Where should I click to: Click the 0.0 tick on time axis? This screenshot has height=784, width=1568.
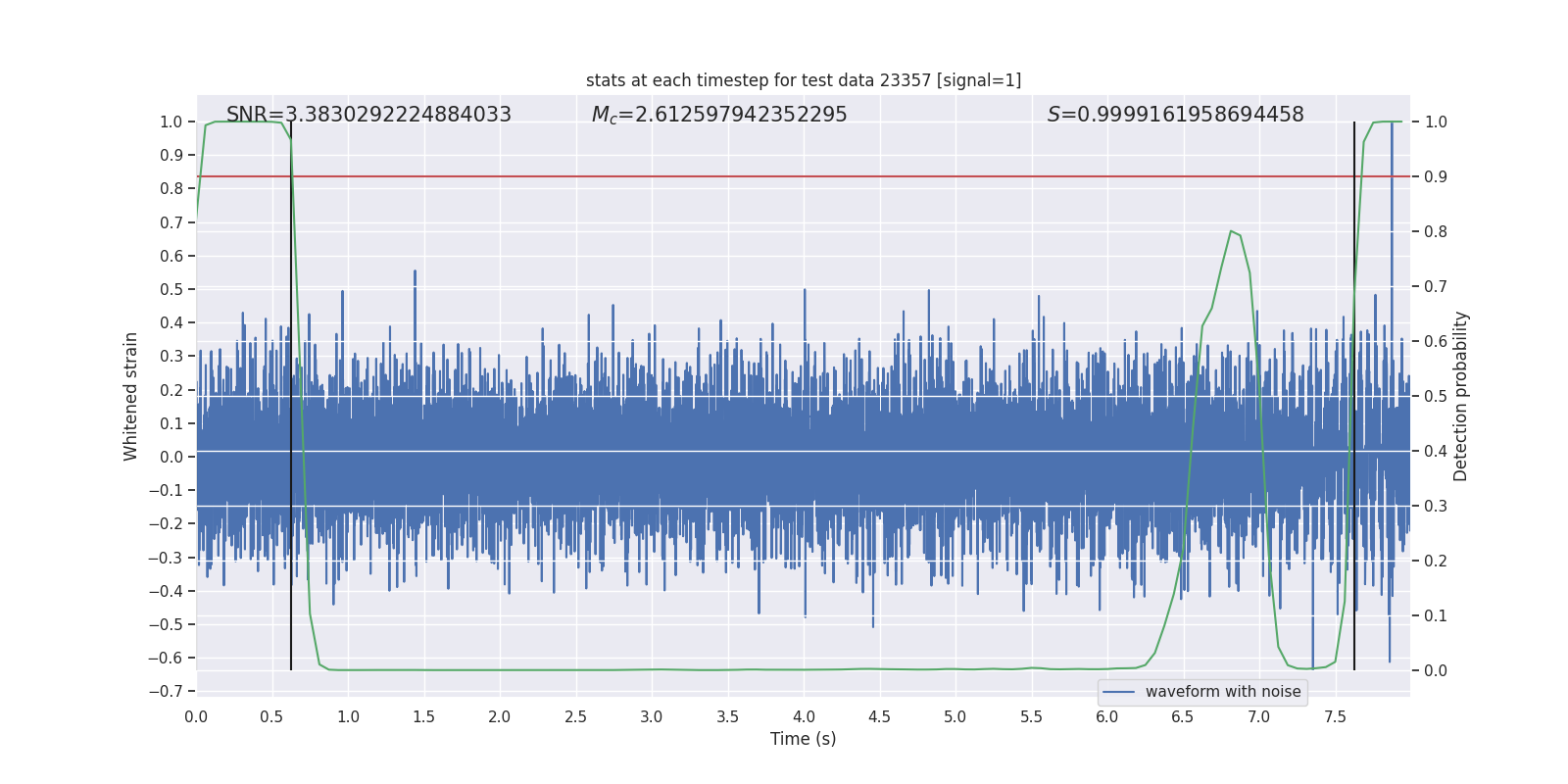tap(196, 717)
